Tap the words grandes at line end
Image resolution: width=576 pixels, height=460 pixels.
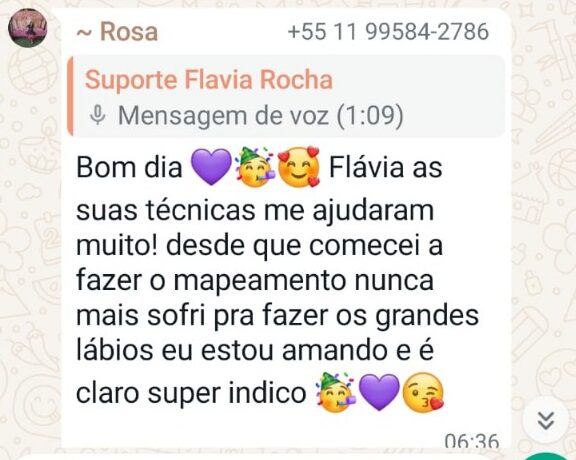(426, 317)
